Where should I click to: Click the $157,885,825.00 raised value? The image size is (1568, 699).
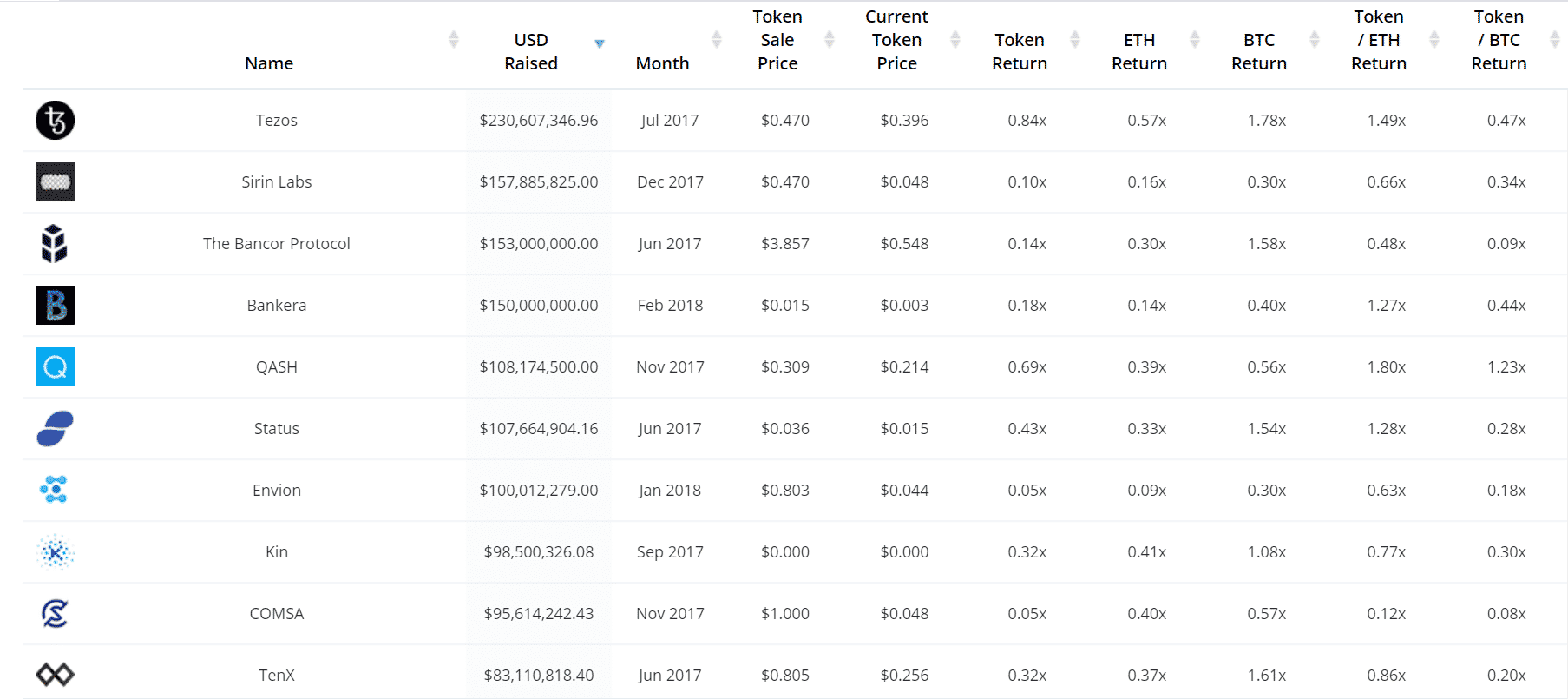click(x=539, y=182)
